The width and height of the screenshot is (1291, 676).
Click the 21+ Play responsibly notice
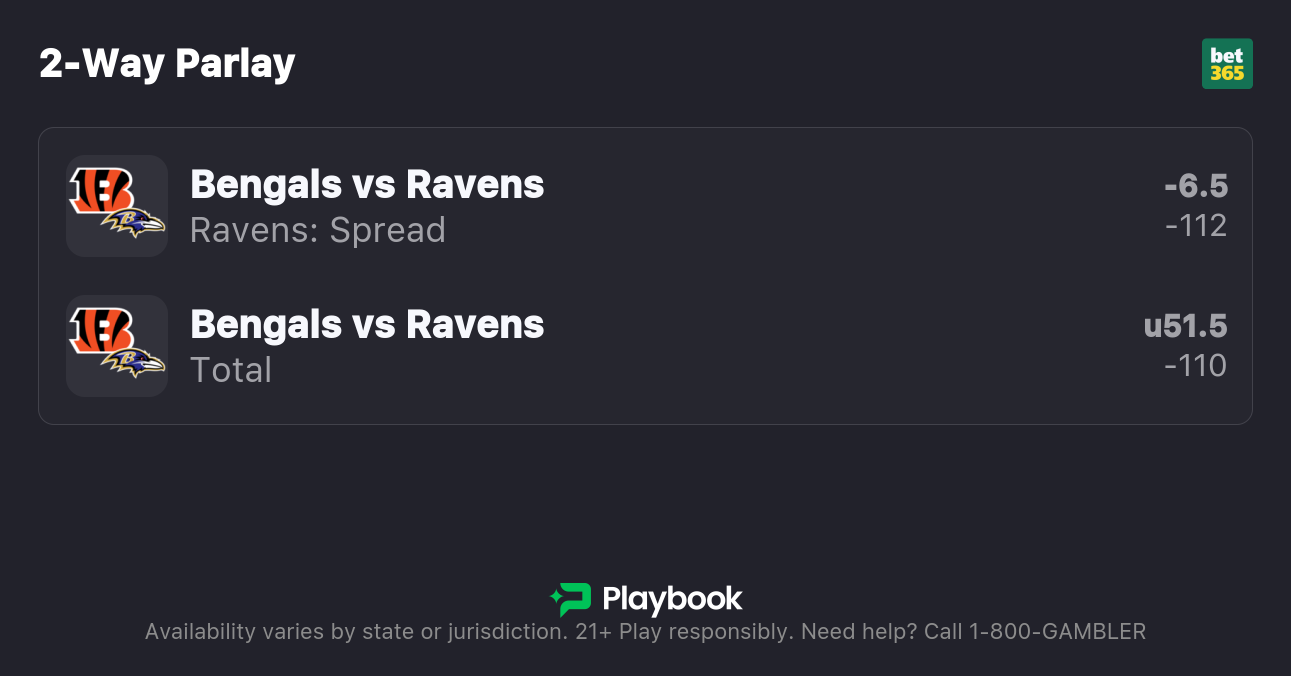click(x=685, y=632)
